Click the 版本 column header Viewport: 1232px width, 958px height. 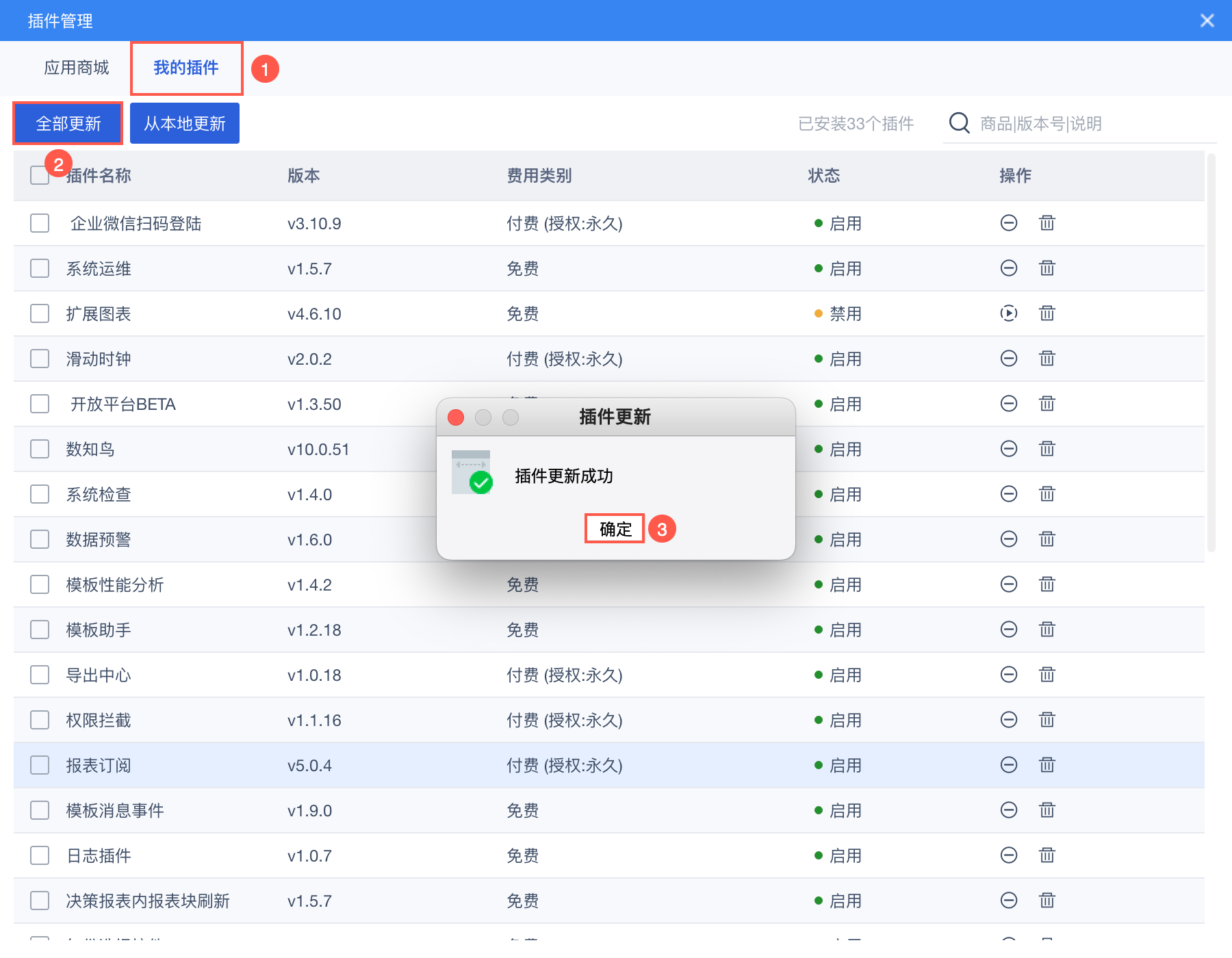click(304, 176)
